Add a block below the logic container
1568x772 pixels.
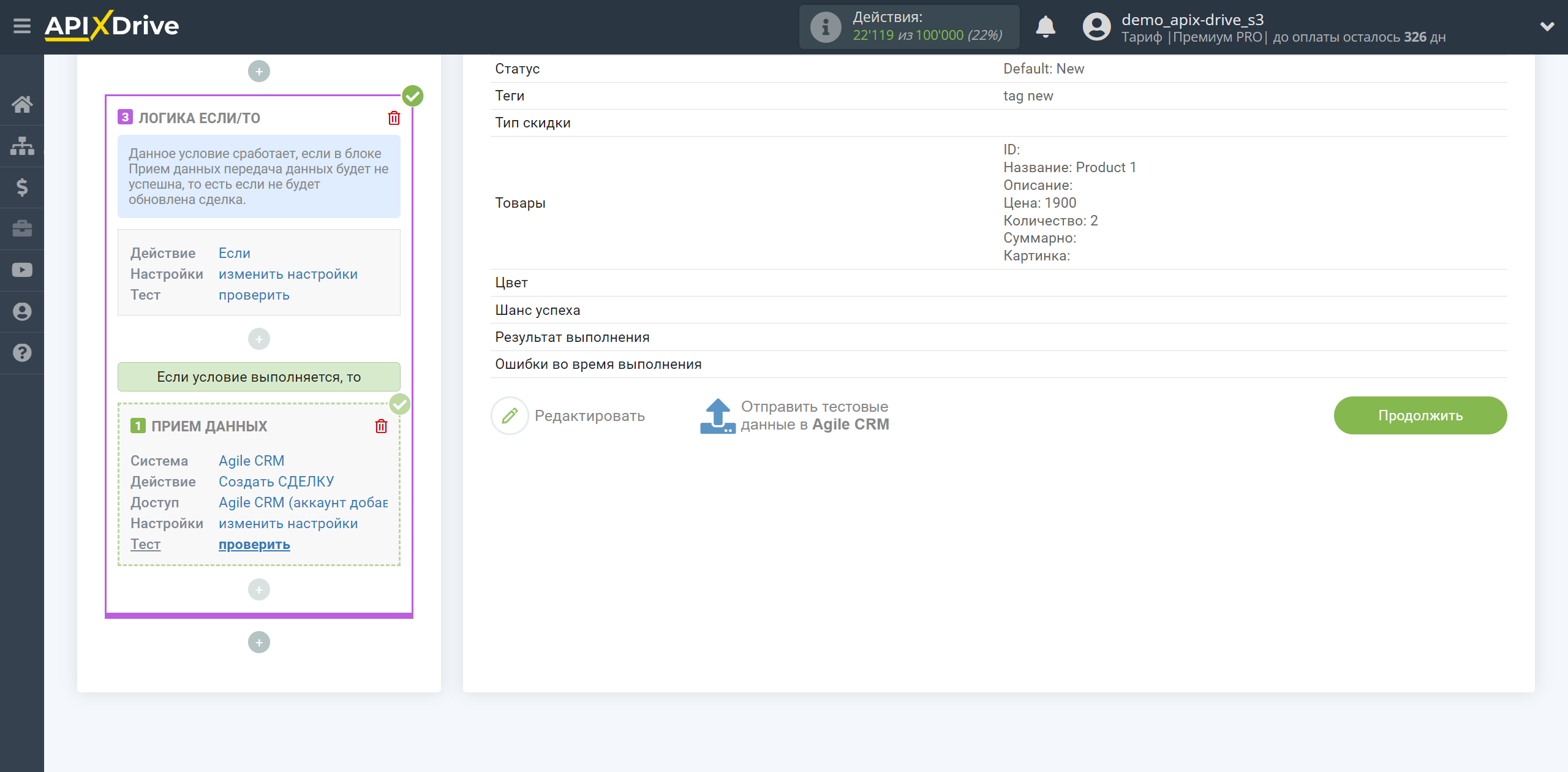(x=259, y=642)
